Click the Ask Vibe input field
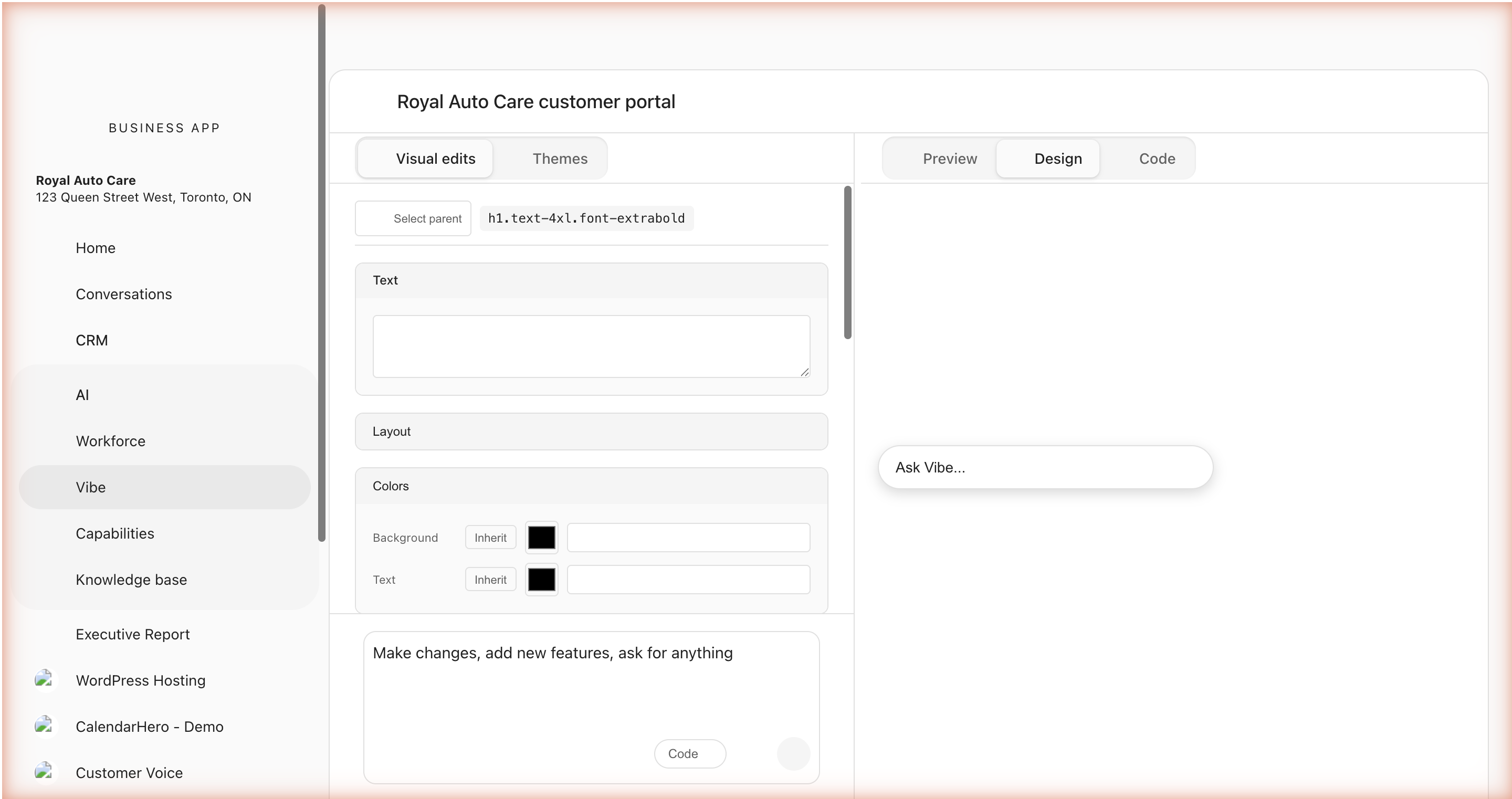 click(x=1045, y=467)
